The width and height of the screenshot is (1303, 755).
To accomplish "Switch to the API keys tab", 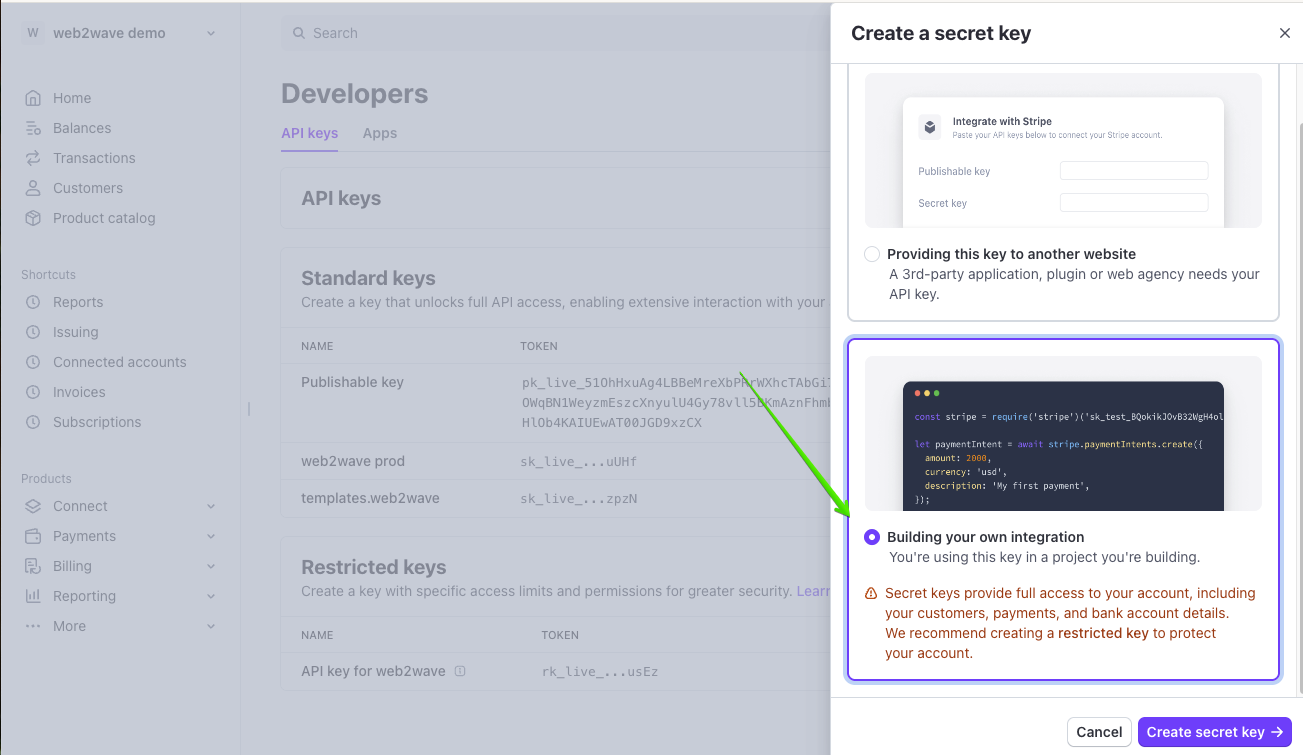I will point(309,133).
